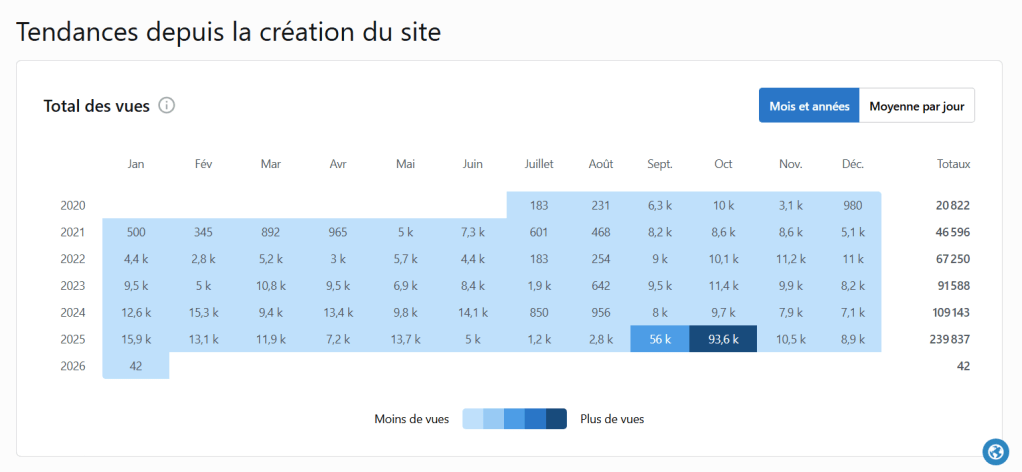Click the 2023 year row label
Viewport: 1022px width, 472px height.
coord(73,285)
